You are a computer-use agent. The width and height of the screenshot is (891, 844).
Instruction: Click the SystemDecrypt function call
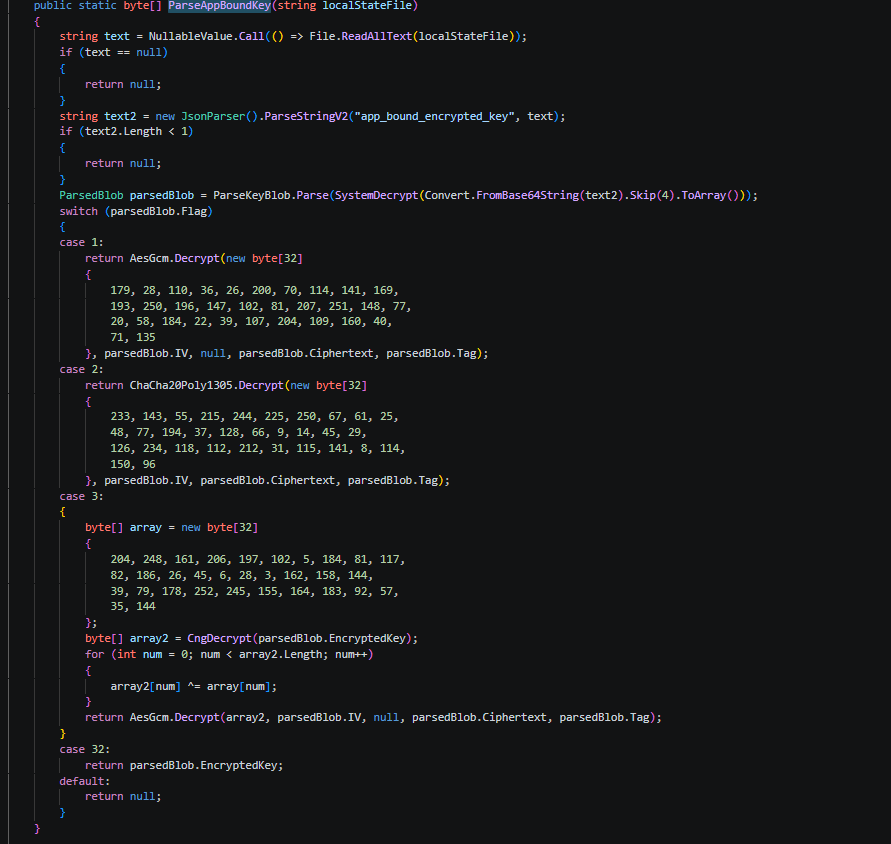click(x=376, y=196)
